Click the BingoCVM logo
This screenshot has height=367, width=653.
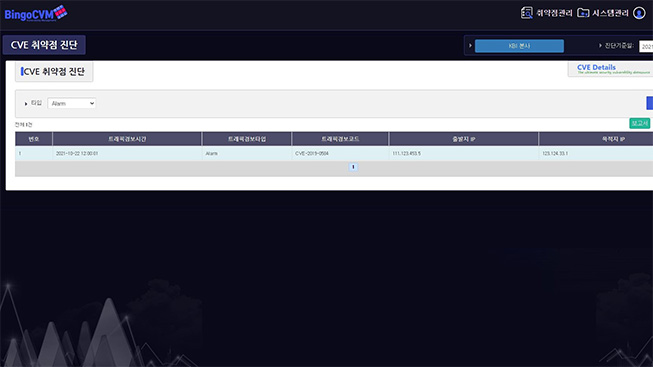click(36, 13)
